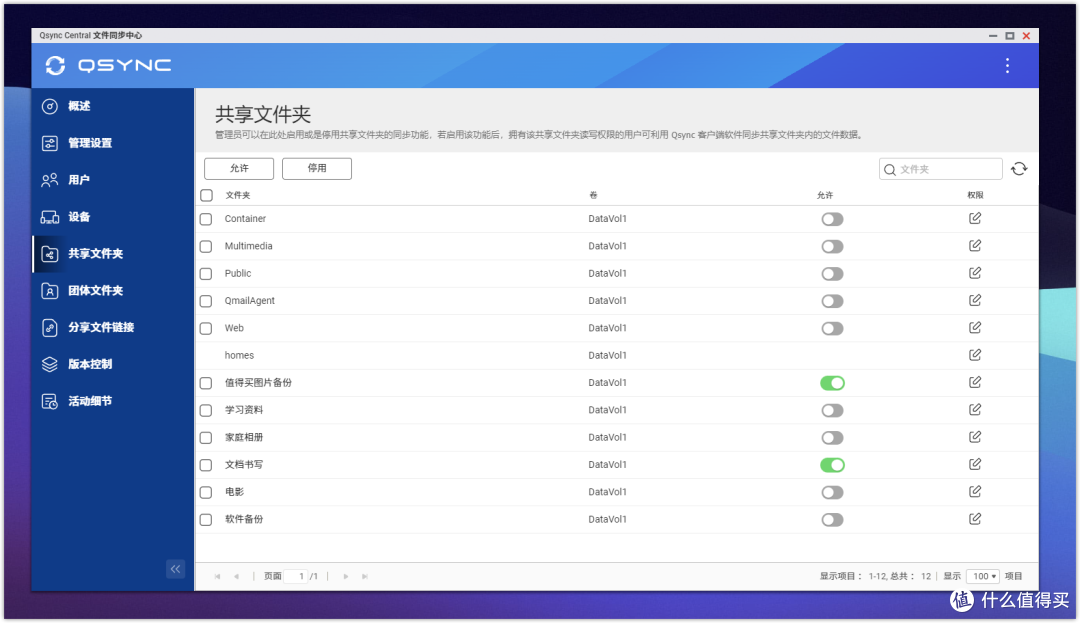Enable sync toggle for 家庭相册

[x=832, y=438]
